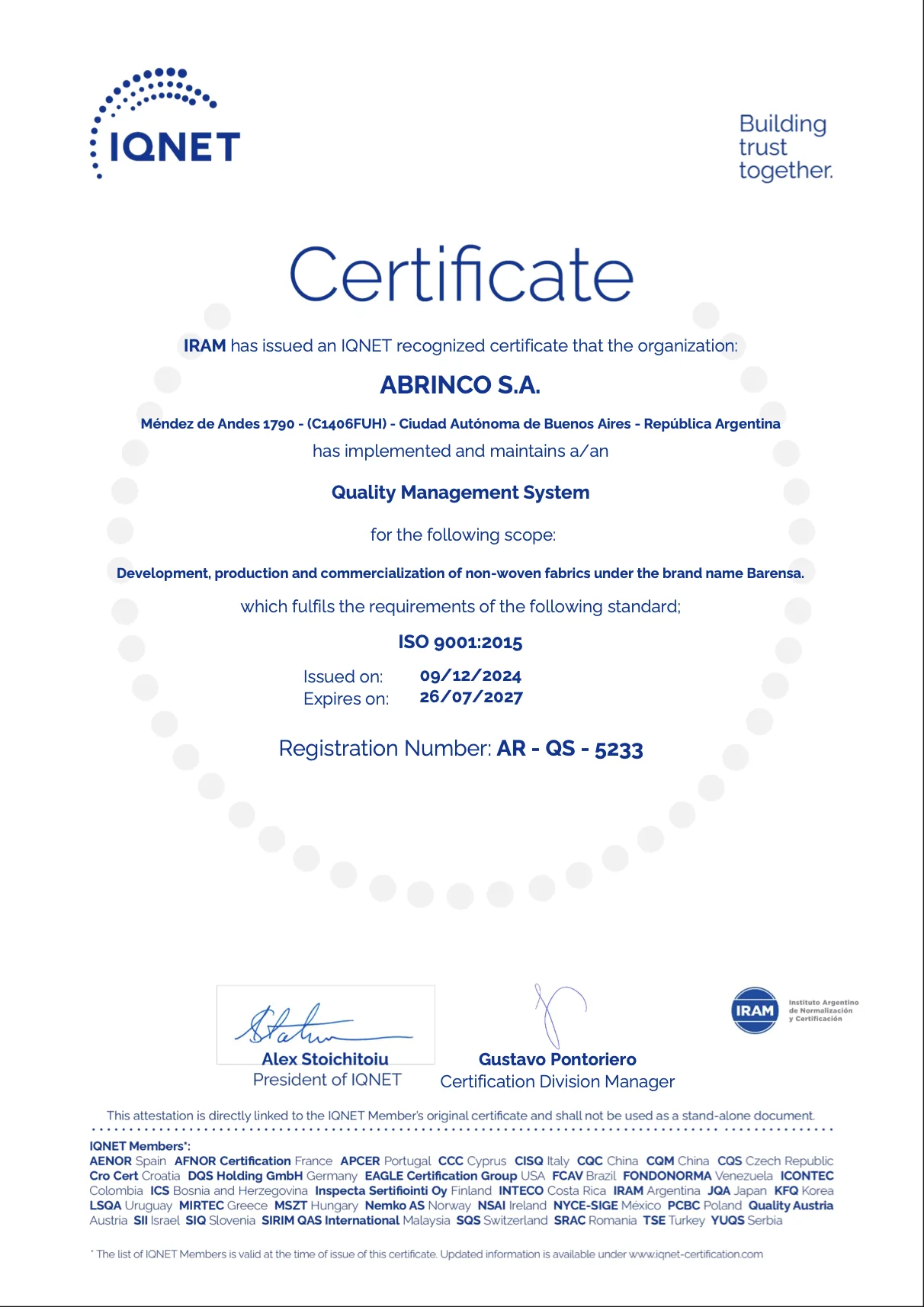The height and width of the screenshot is (1307, 924).
Task: Click 'SIRIM QAS International' member entry
Action: pyautogui.click(x=330, y=1221)
